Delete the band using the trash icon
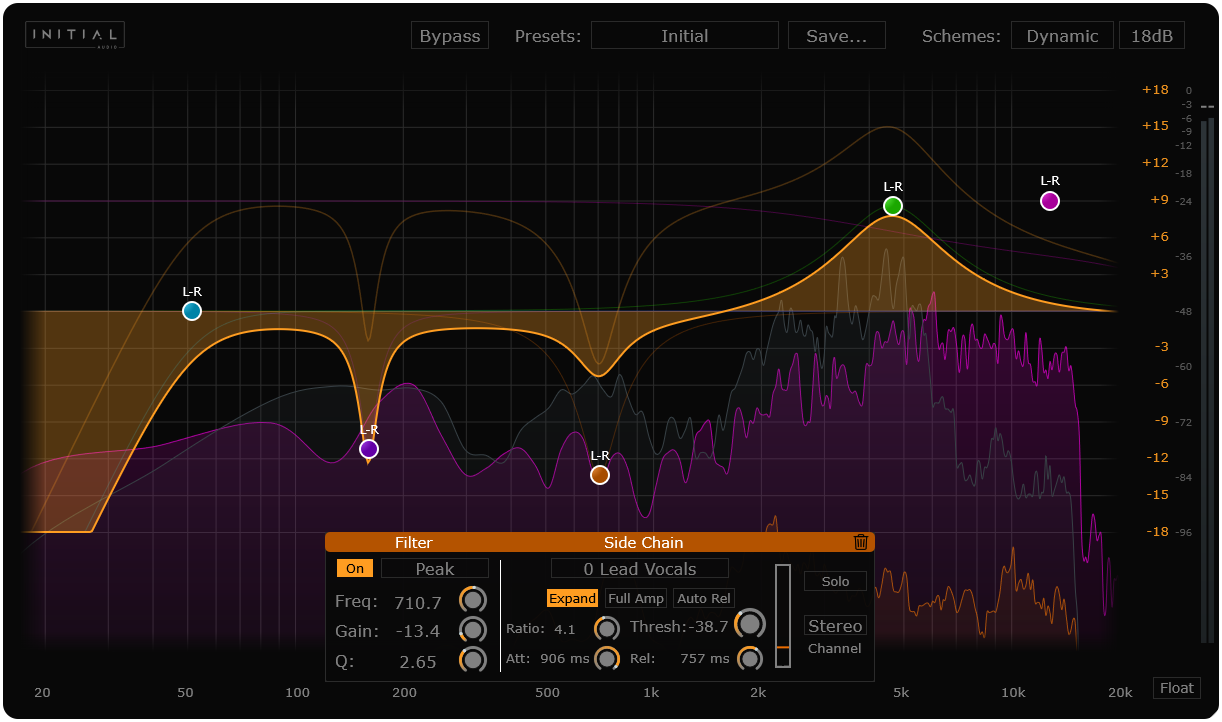Screen dimensions: 1222x722 [x=860, y=542]
